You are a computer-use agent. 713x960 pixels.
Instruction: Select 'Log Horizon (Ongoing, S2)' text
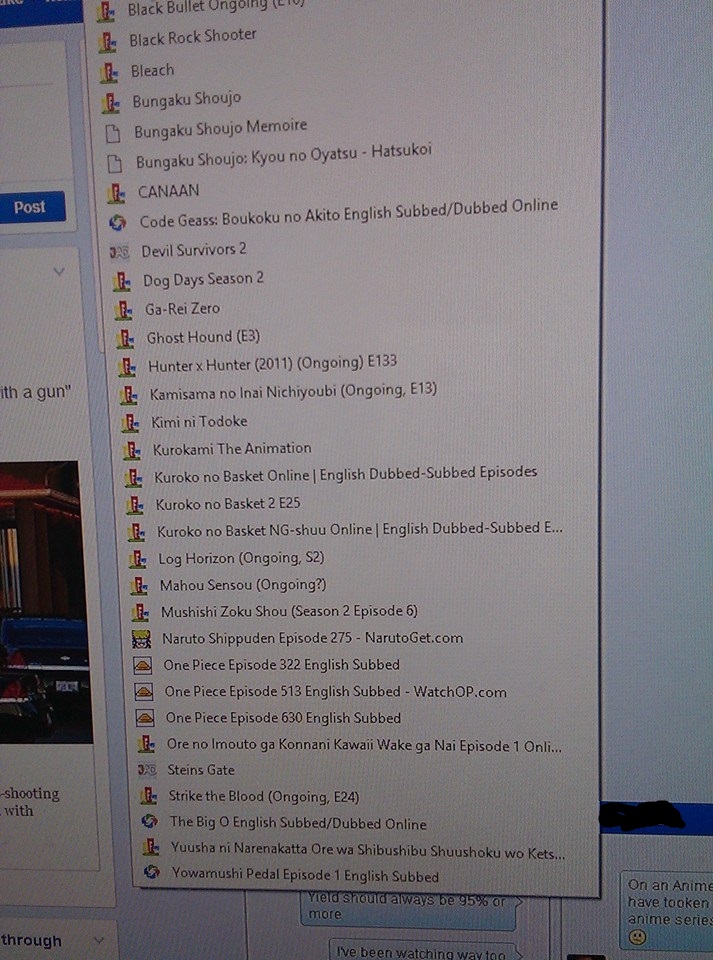click(x=241, y=558)
